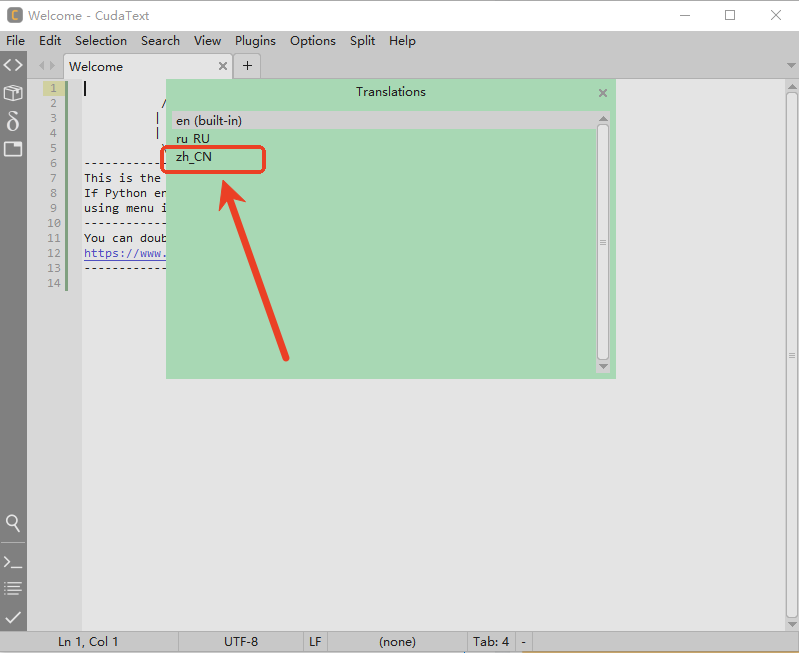This screenshot has width=799, height=653.
Task: Open the Snippets delta icon panel
Action: (13, 121)
